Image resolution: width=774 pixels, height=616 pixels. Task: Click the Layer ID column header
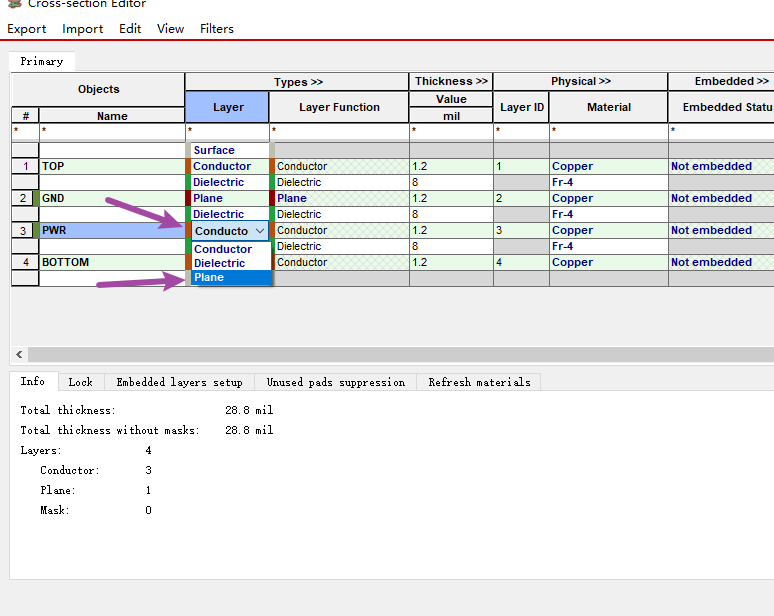pyautogui.click(x=521, y=107)
